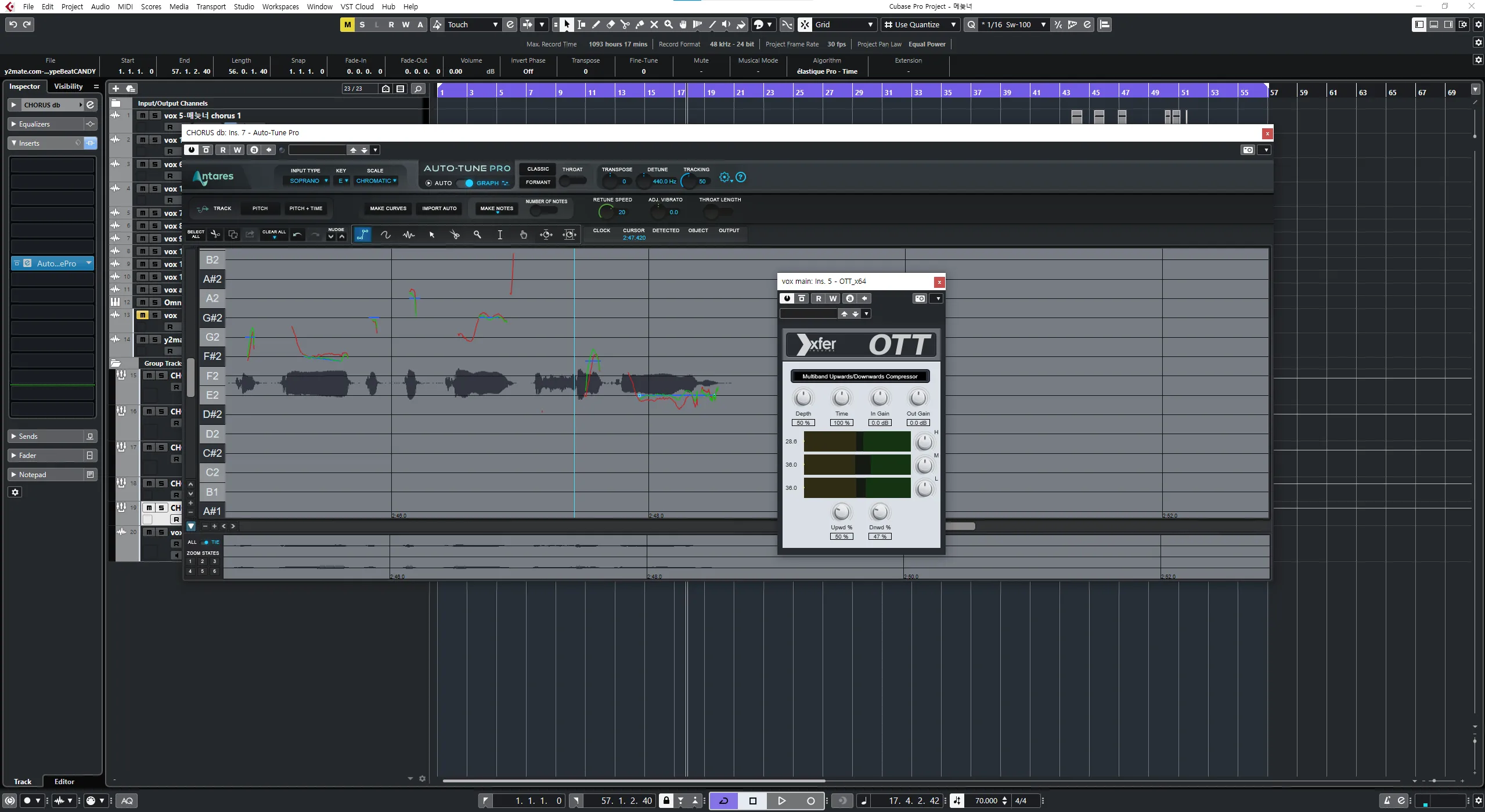The height and width of the screenshot is (812, 1485).
Task: Select Auto-Tune Arrow pointer tool
Action: 431,234
